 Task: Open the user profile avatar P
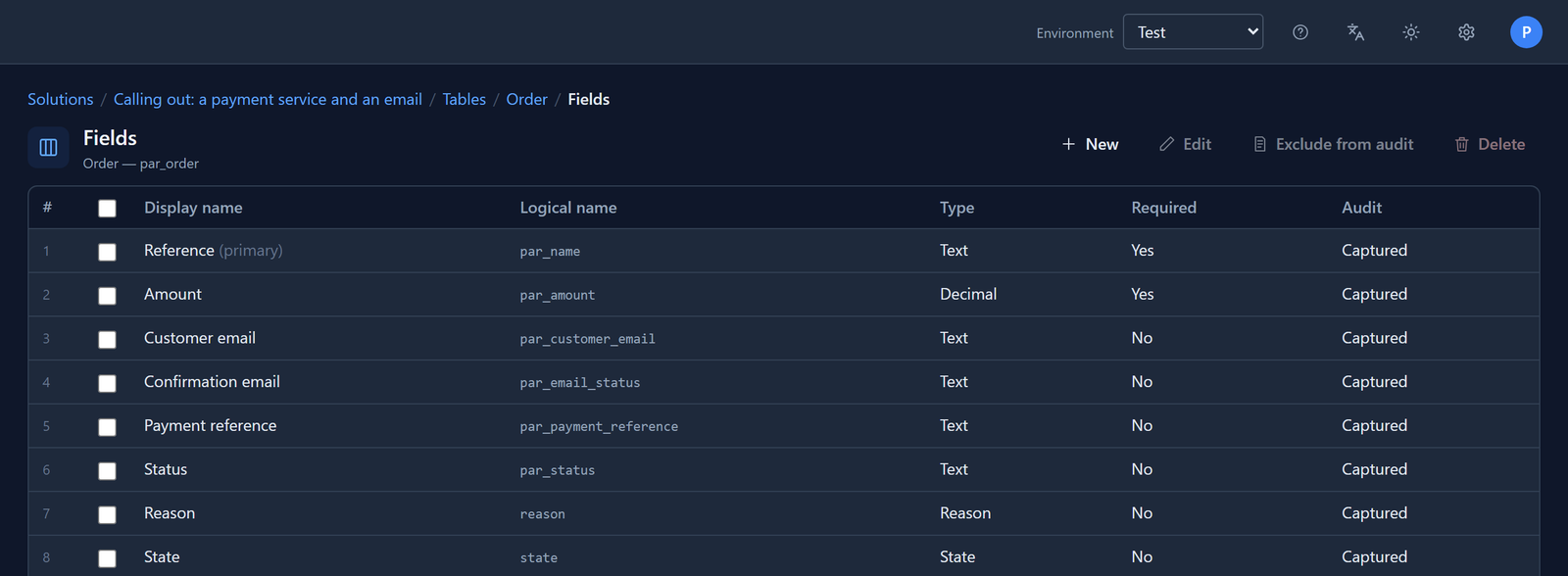click(x=1526, y=32)
